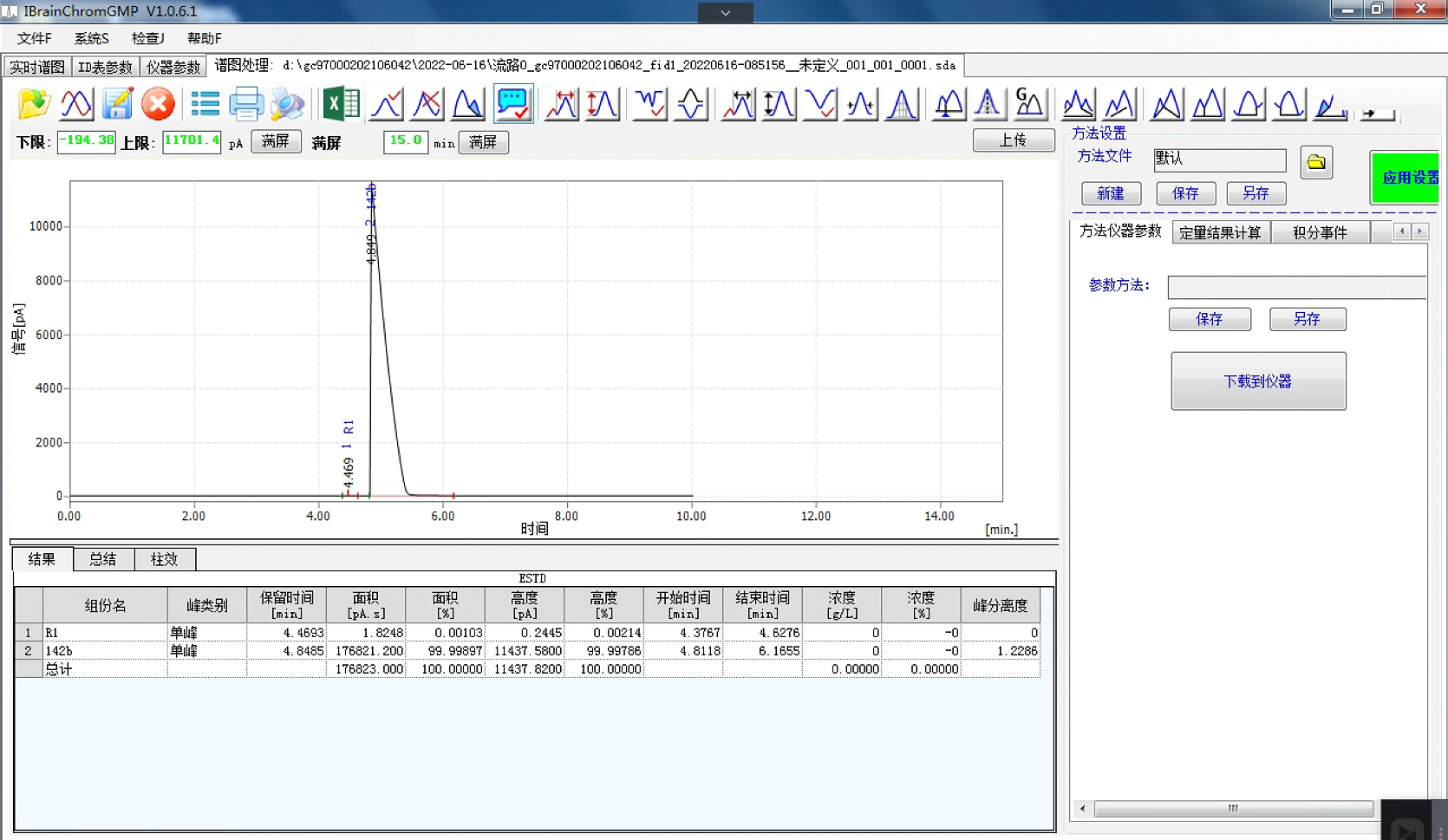Click the 参数方法 input field
This screenshot has height=840, width=1448.
click(x=1295, y=287)
